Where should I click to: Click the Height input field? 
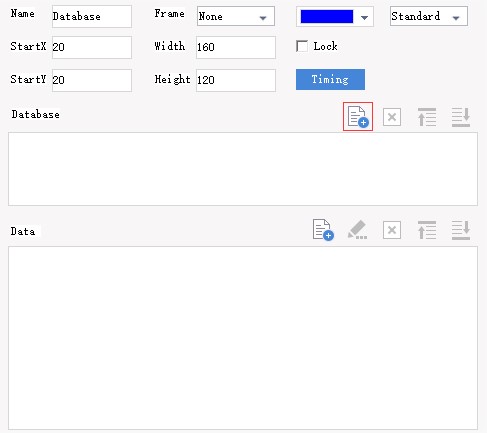[x=236, y=80]
